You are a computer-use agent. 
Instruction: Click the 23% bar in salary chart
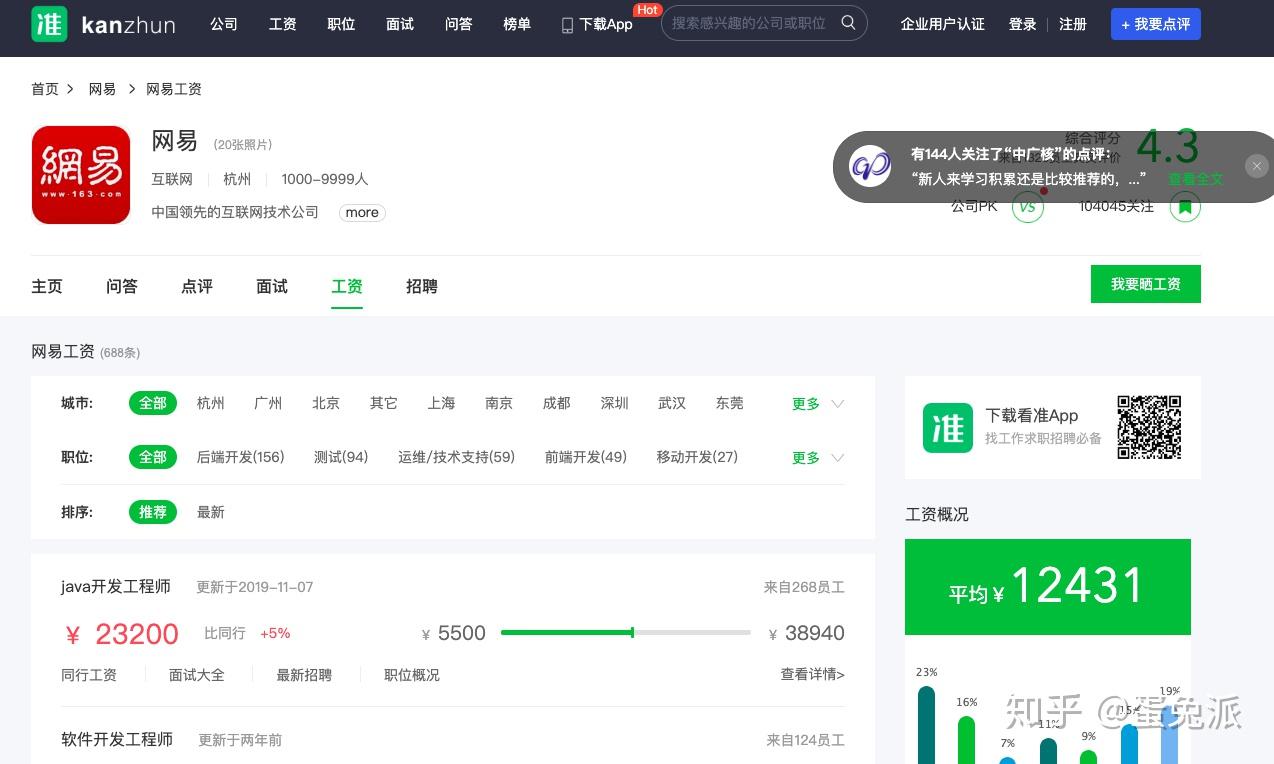[927, 725]
